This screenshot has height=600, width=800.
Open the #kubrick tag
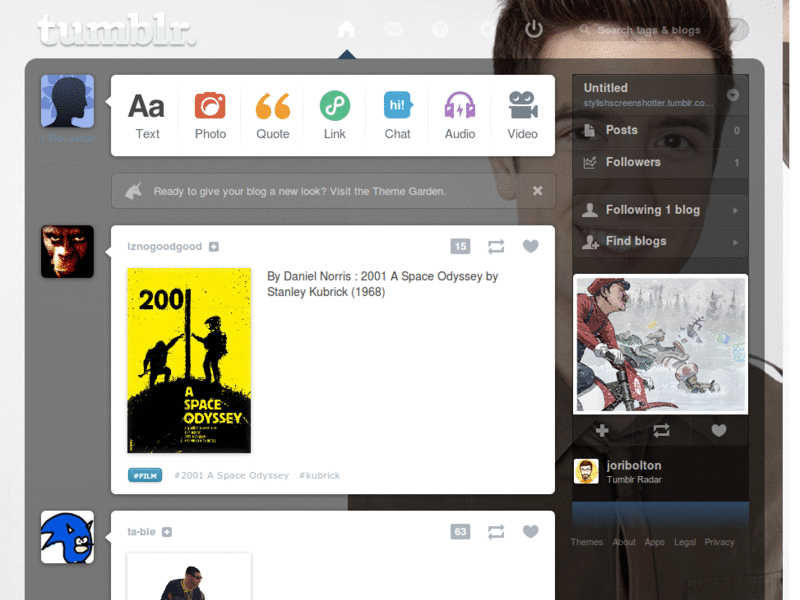[319, 476]
